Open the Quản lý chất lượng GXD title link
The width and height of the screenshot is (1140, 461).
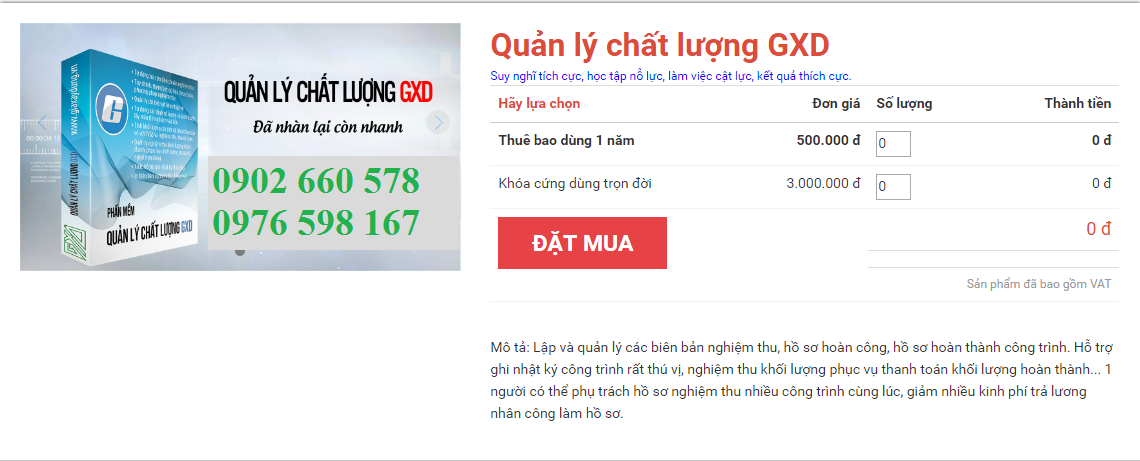(x=659, y=46)
